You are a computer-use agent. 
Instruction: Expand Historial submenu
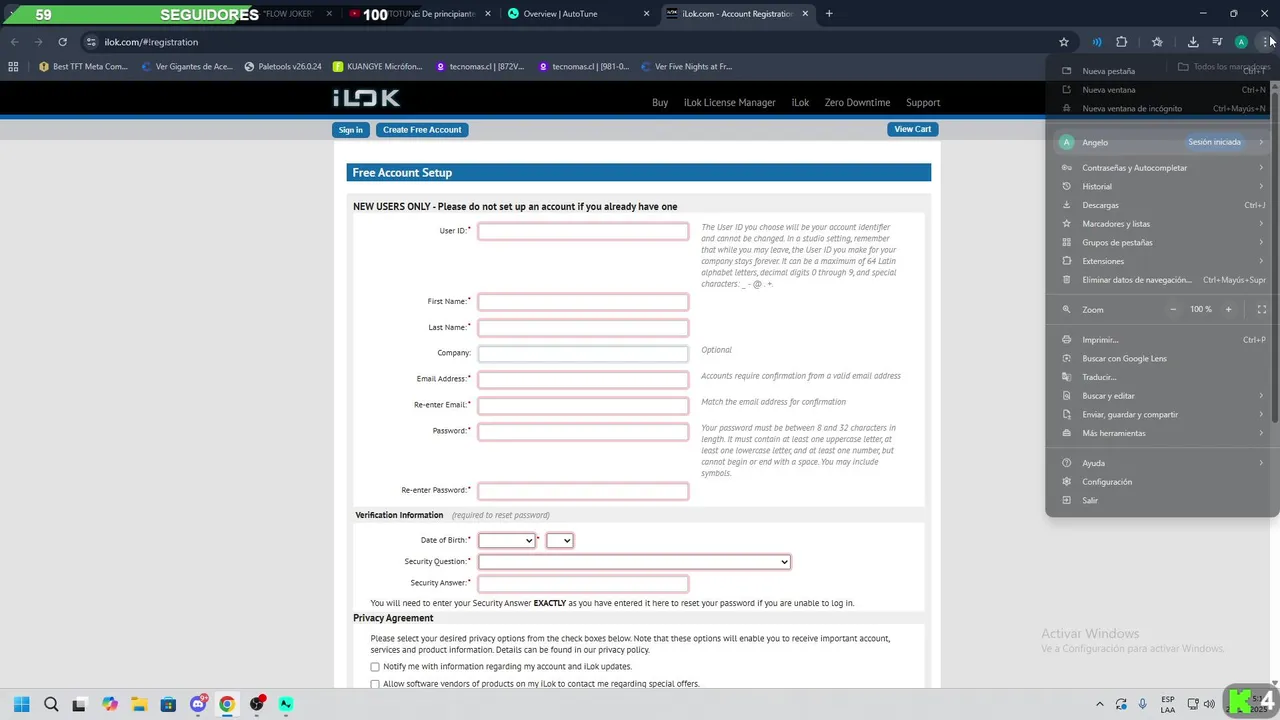(1162, 186)
